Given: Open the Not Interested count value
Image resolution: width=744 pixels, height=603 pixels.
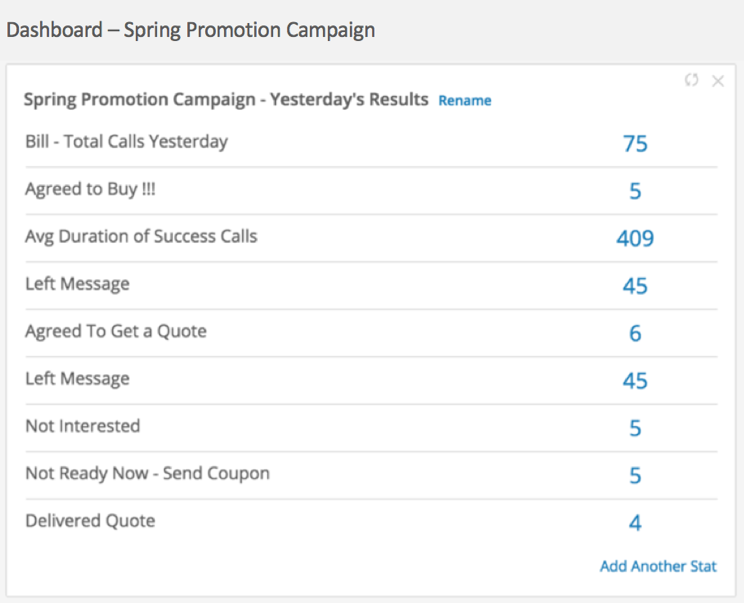Looking at the screenshot, I should [x=635, y=429].
